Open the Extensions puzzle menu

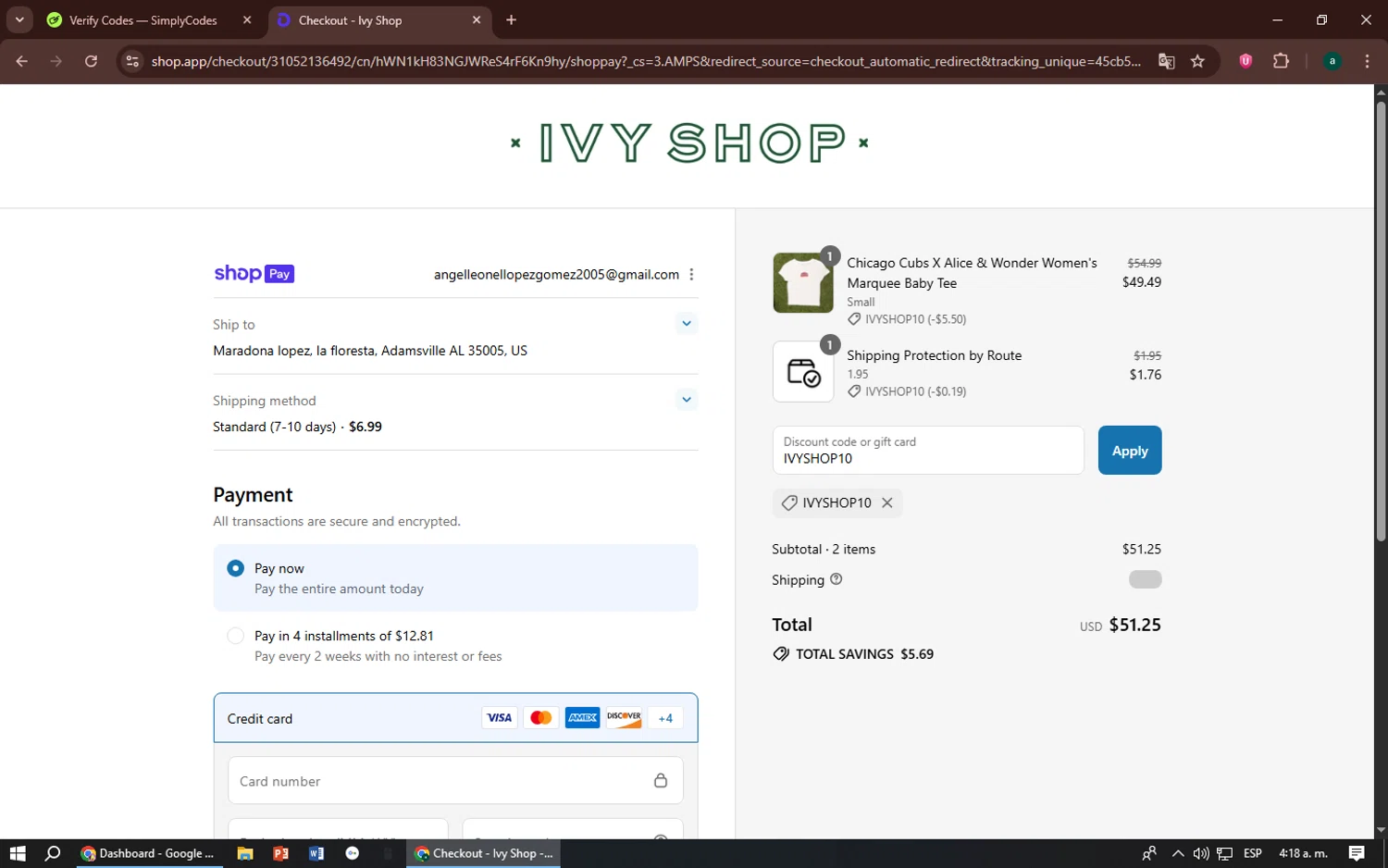pyautogui.click(x=1281, y=61)
